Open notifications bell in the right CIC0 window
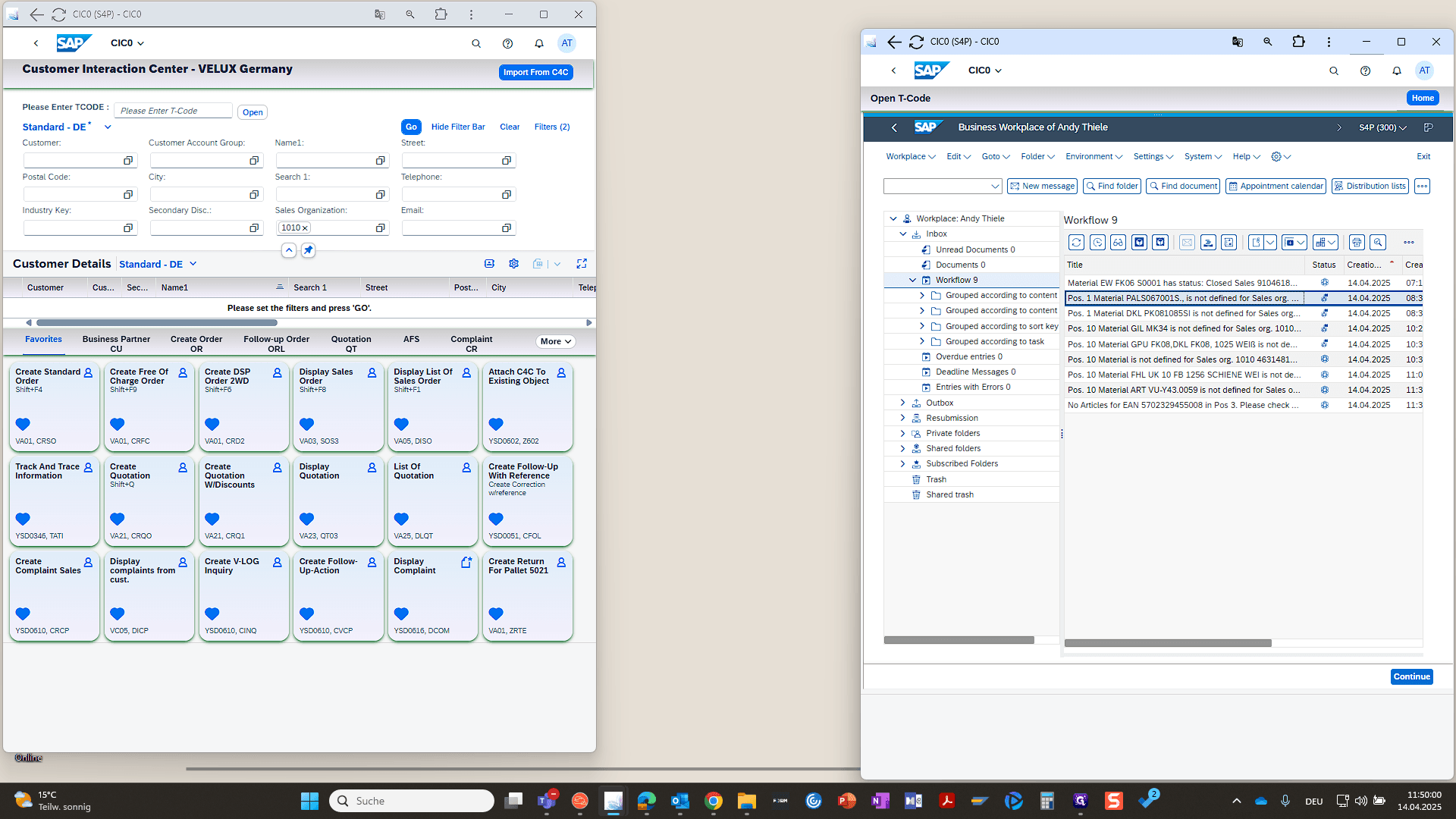This screenshot has width=1456, height=819. (1397, 71)
